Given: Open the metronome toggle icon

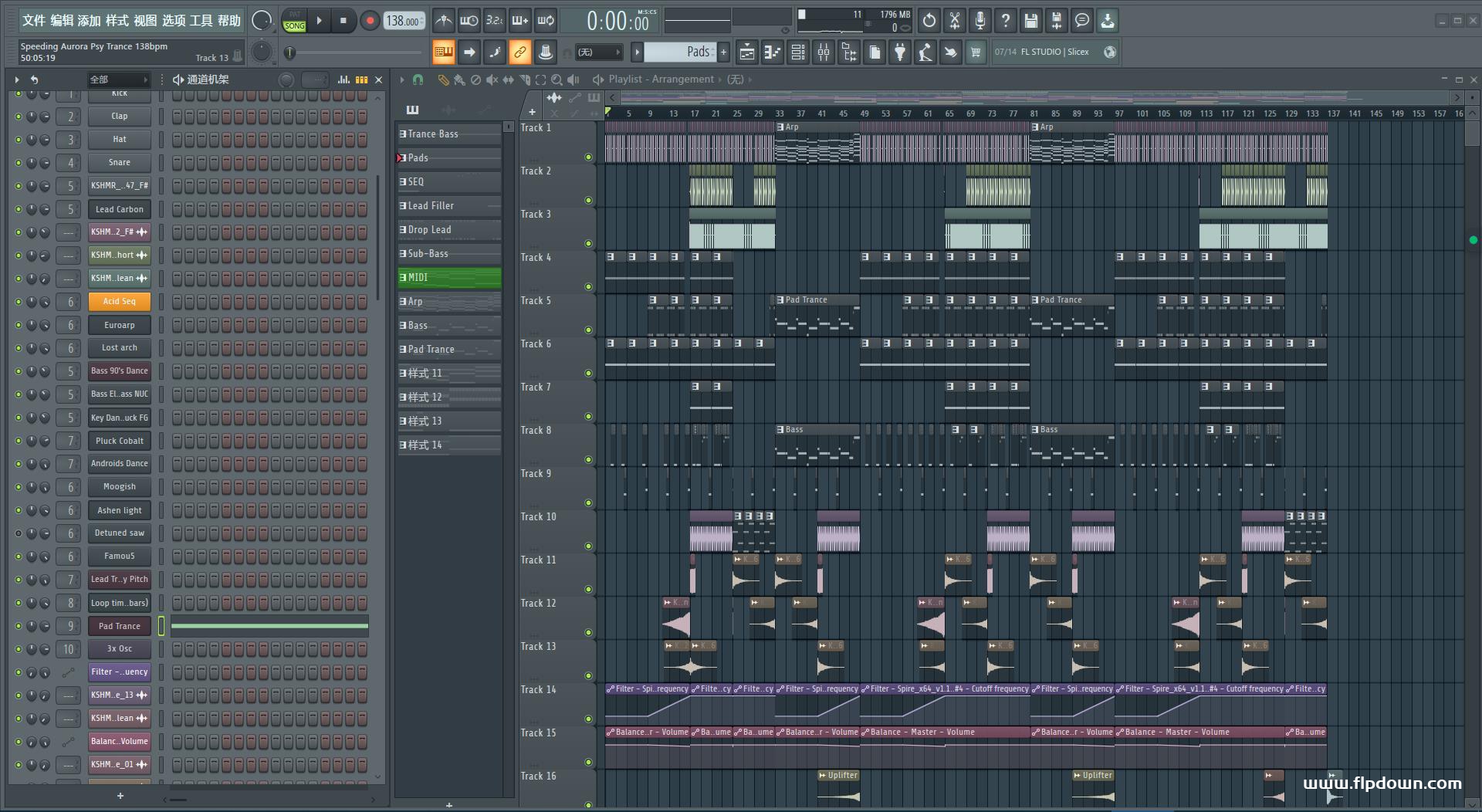Looking at the screenshot, I should [x=443, y=21].
